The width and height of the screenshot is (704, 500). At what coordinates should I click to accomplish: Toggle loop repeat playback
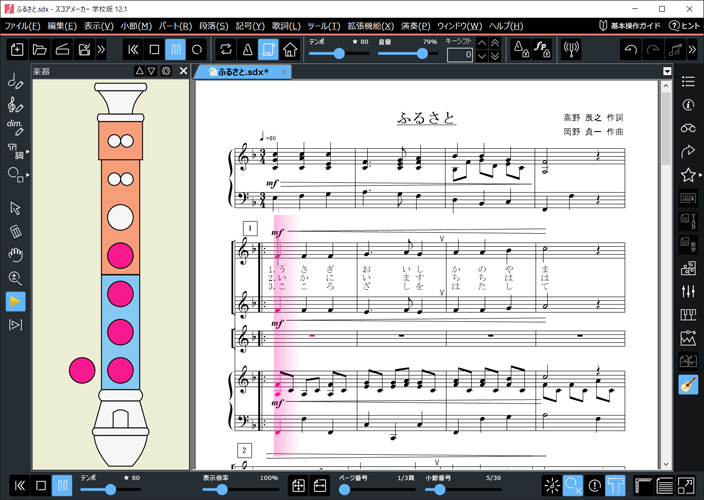(x=226, y=49)
